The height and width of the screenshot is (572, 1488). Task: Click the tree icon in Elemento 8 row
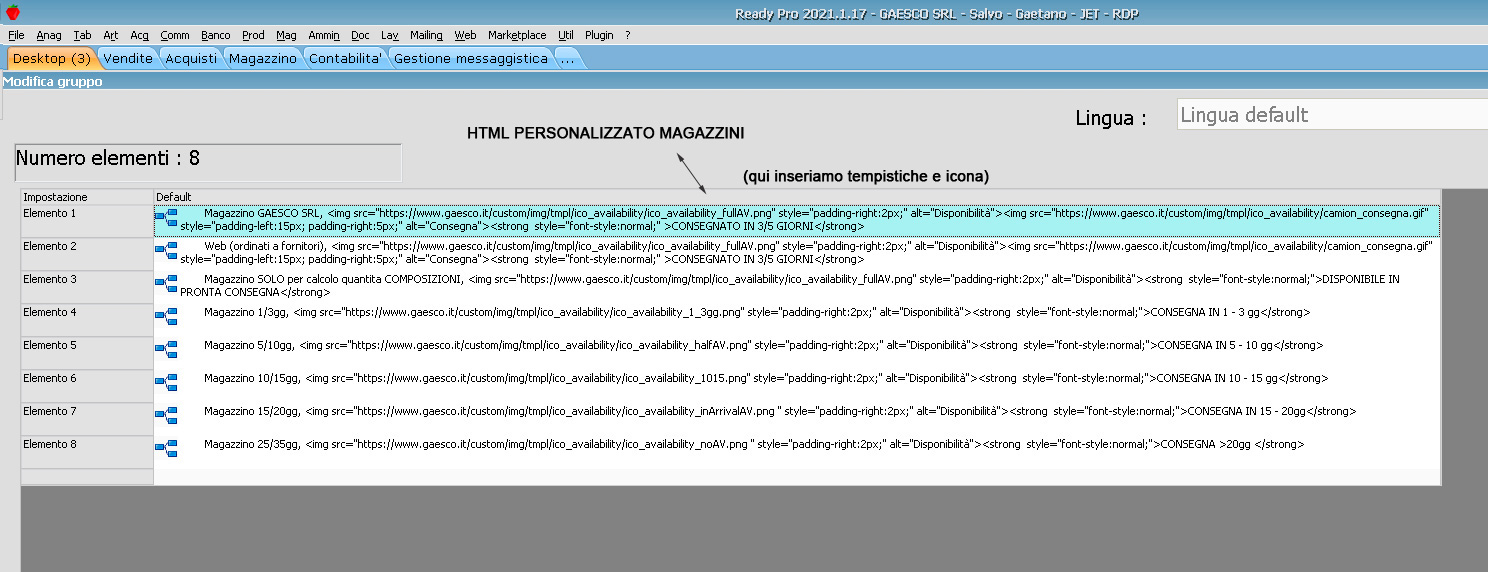coord(166,448)
